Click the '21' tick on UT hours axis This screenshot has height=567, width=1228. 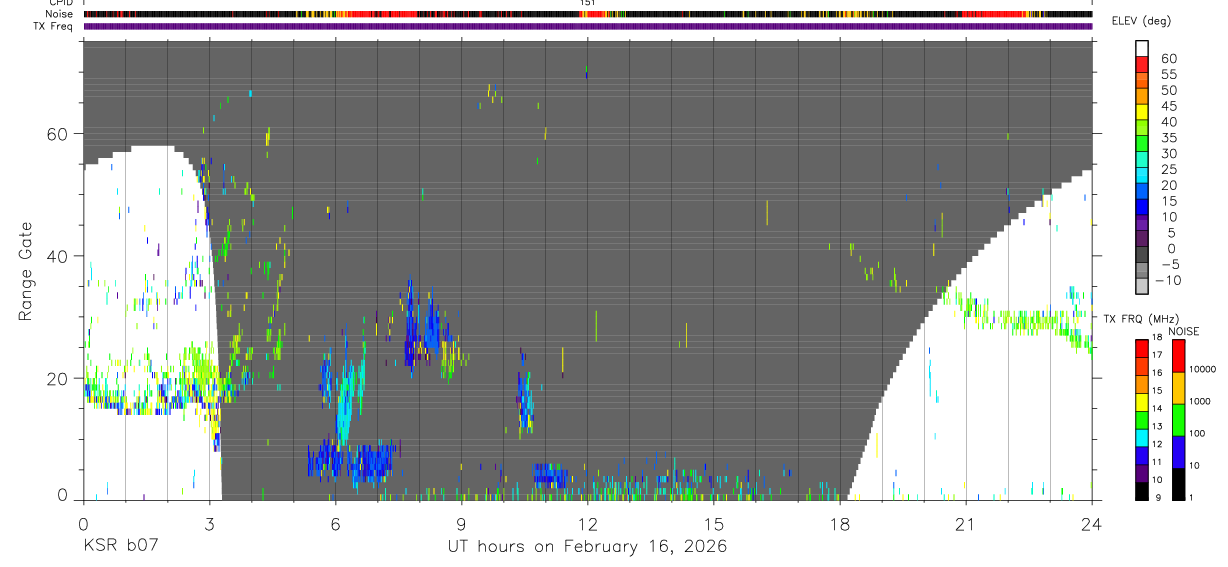point(966,523)
